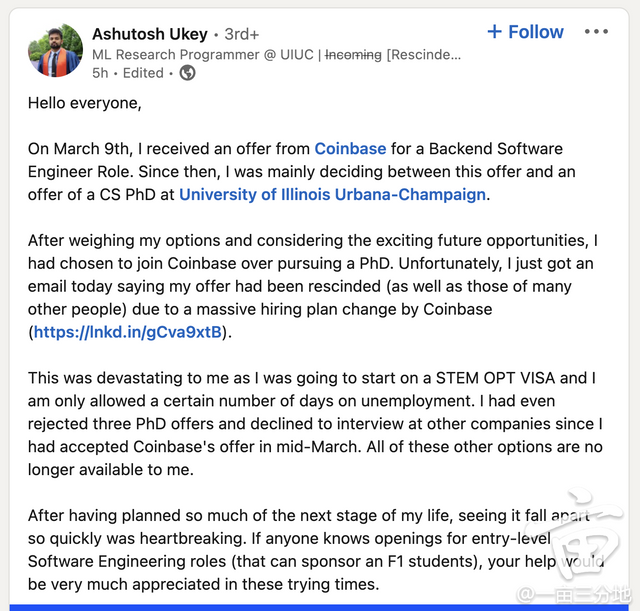The height and width of the screenshot is (611, 640).
Task: Click the Follow button
Action: (526, 32)
